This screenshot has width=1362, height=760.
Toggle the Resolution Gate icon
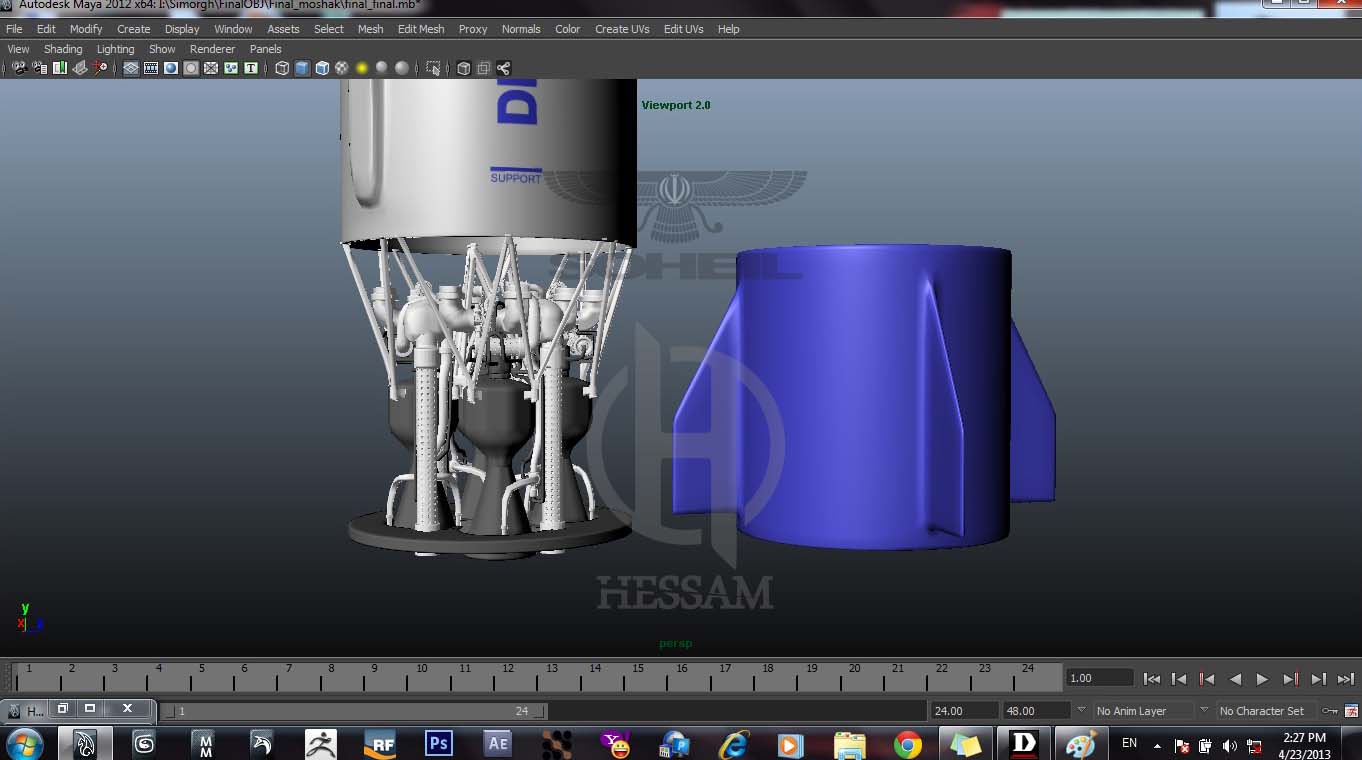(171, 68)
